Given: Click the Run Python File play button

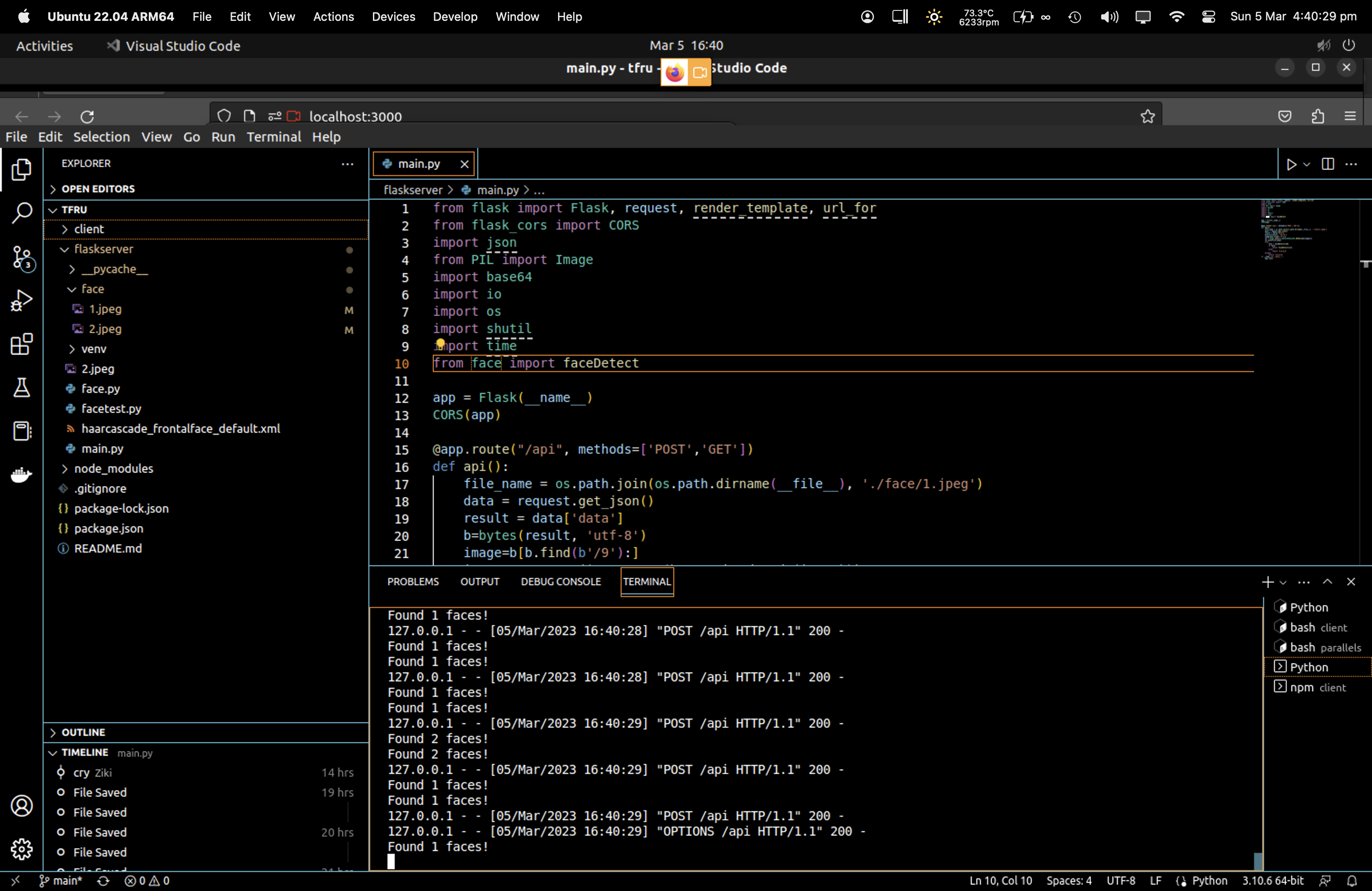Looking at the screenshot, I should coord(1291,164).
